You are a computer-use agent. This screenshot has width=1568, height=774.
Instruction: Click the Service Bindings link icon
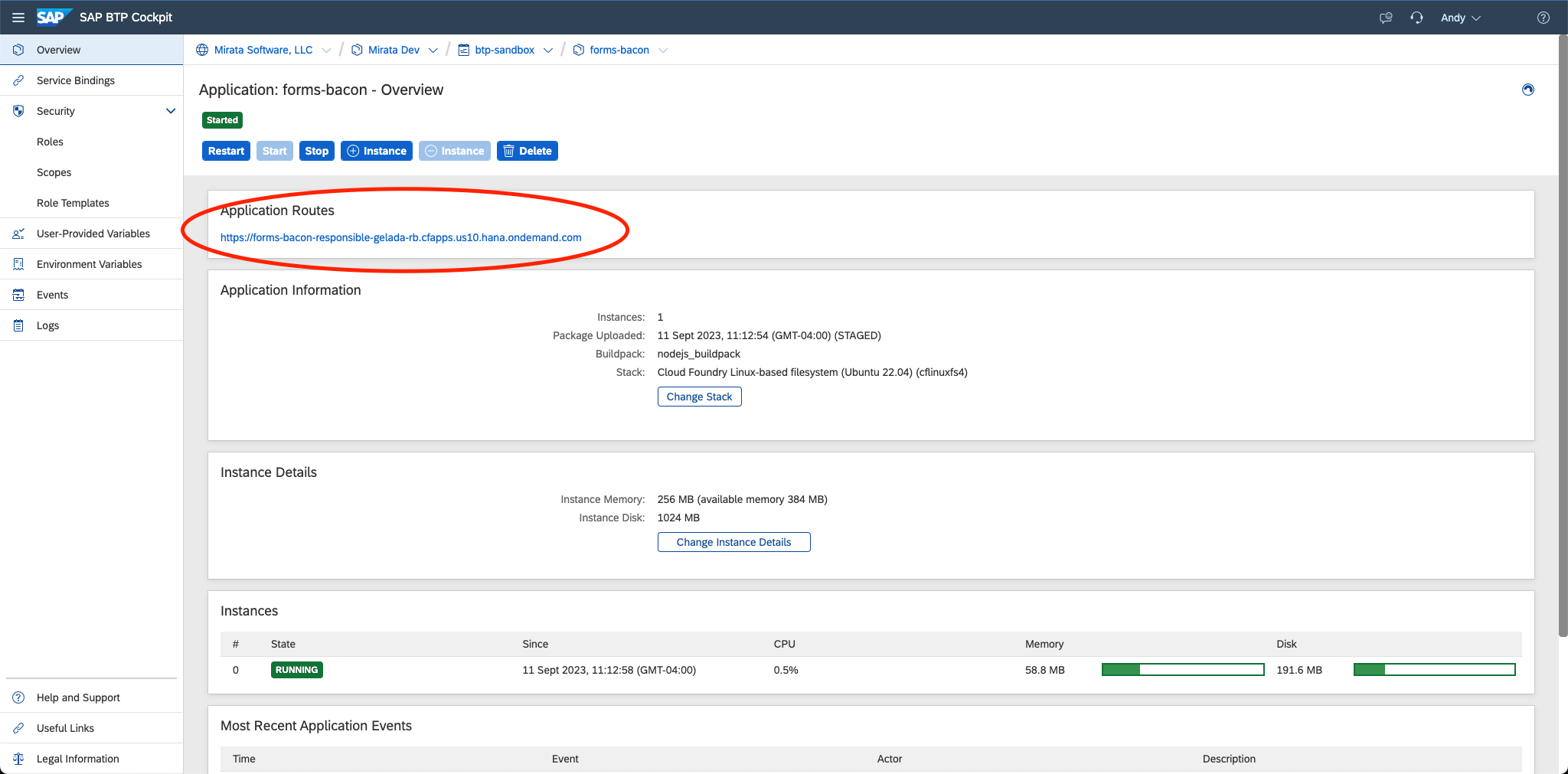coord(18,80)
